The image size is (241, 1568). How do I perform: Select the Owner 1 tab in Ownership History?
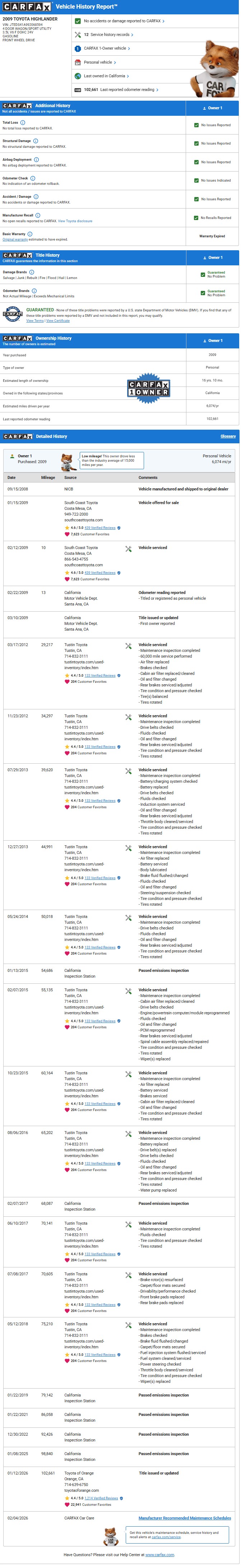(212, 341)
